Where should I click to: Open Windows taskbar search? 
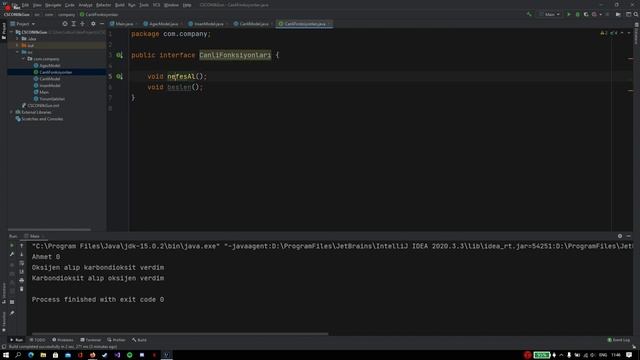[x=18, y=355]
